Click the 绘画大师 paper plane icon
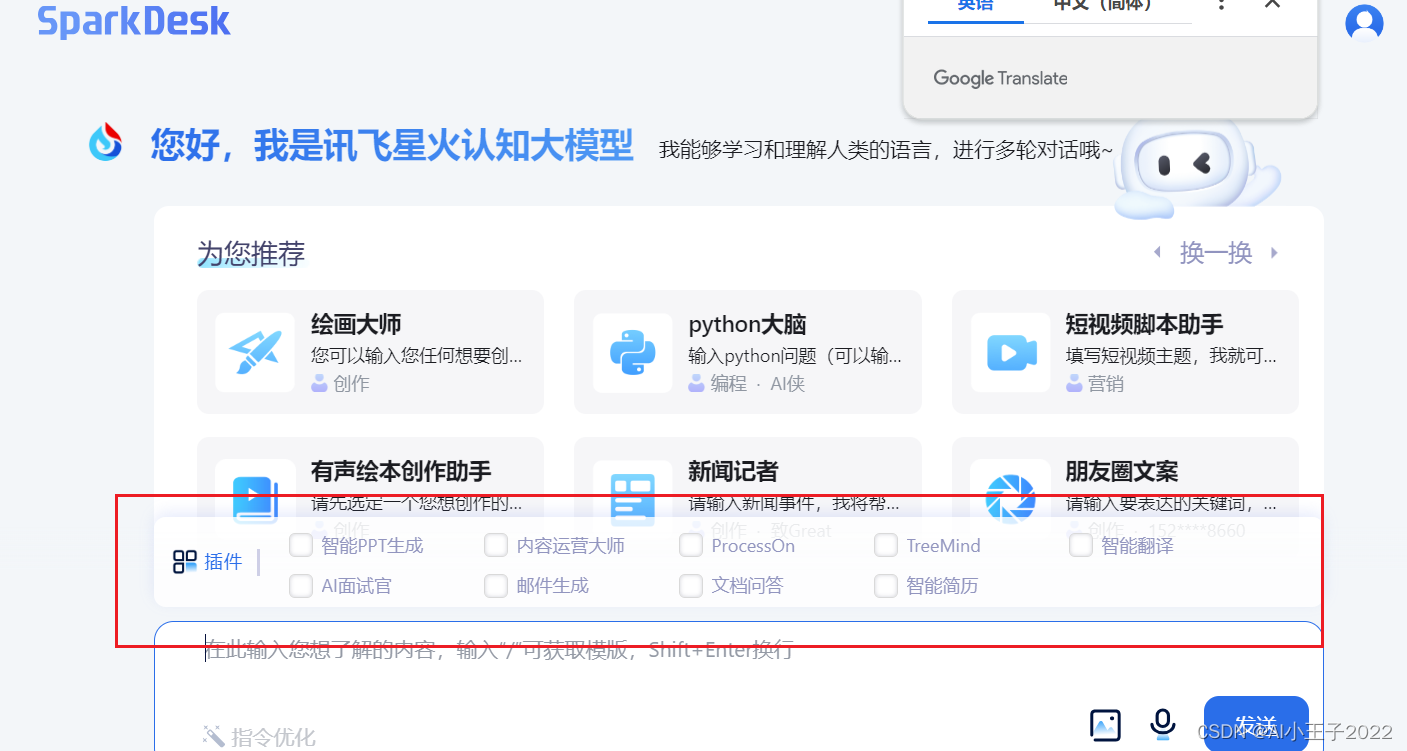 [255, 352]
